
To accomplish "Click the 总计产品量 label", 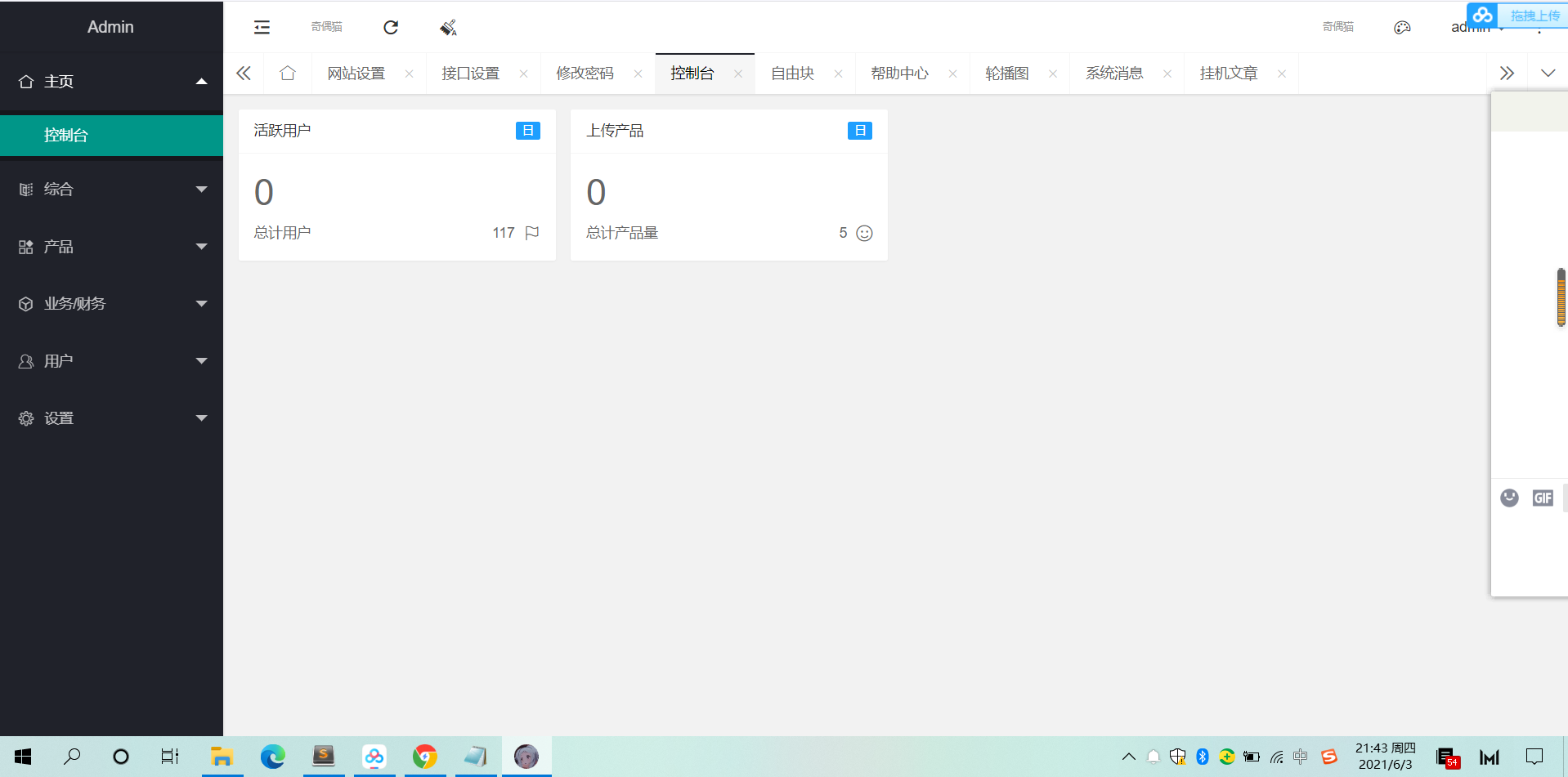I will coord(622,233).
